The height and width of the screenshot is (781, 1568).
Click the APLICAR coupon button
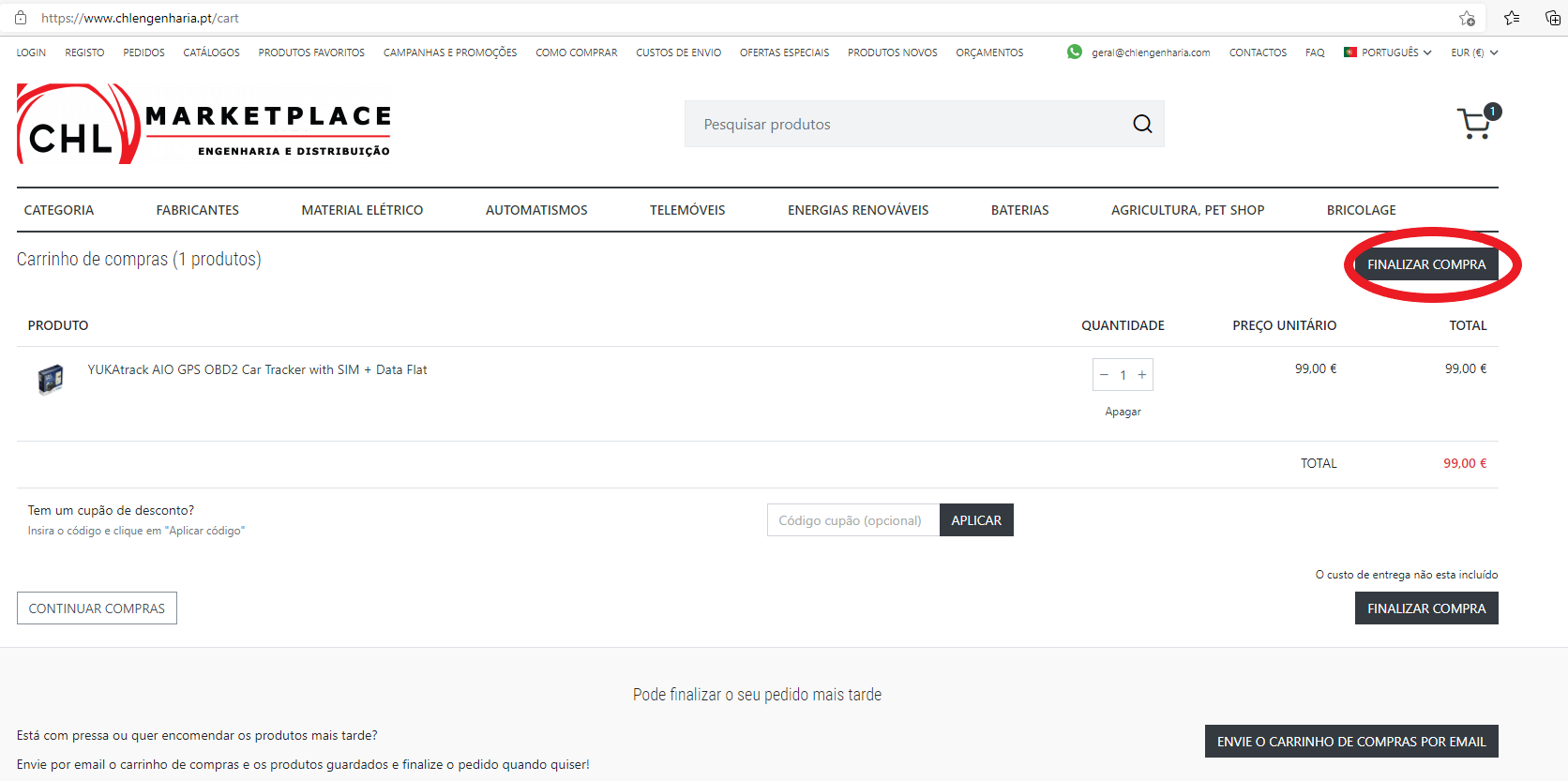point(976,520)
